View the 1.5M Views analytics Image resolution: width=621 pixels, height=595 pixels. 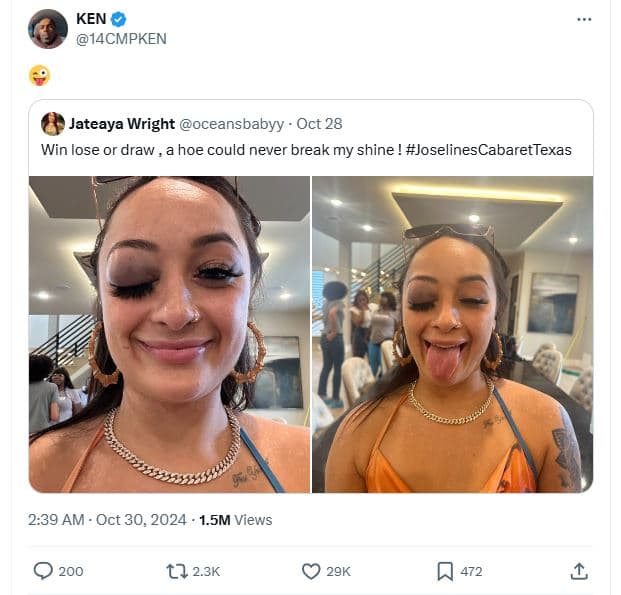(x=235, y=519)
